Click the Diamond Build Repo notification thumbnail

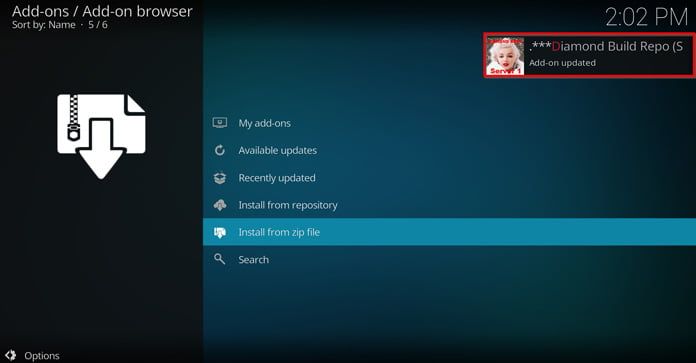coord(505,55)
